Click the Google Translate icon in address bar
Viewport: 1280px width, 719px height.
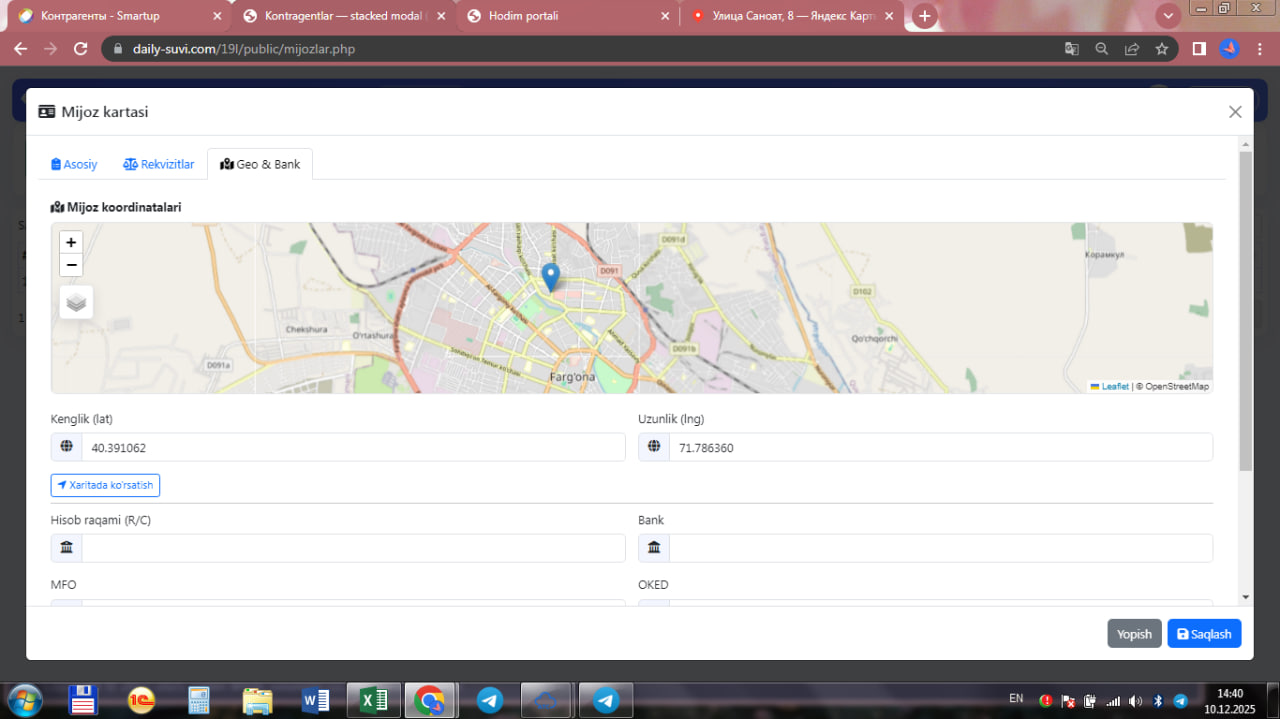click(x=1071, y=48)
